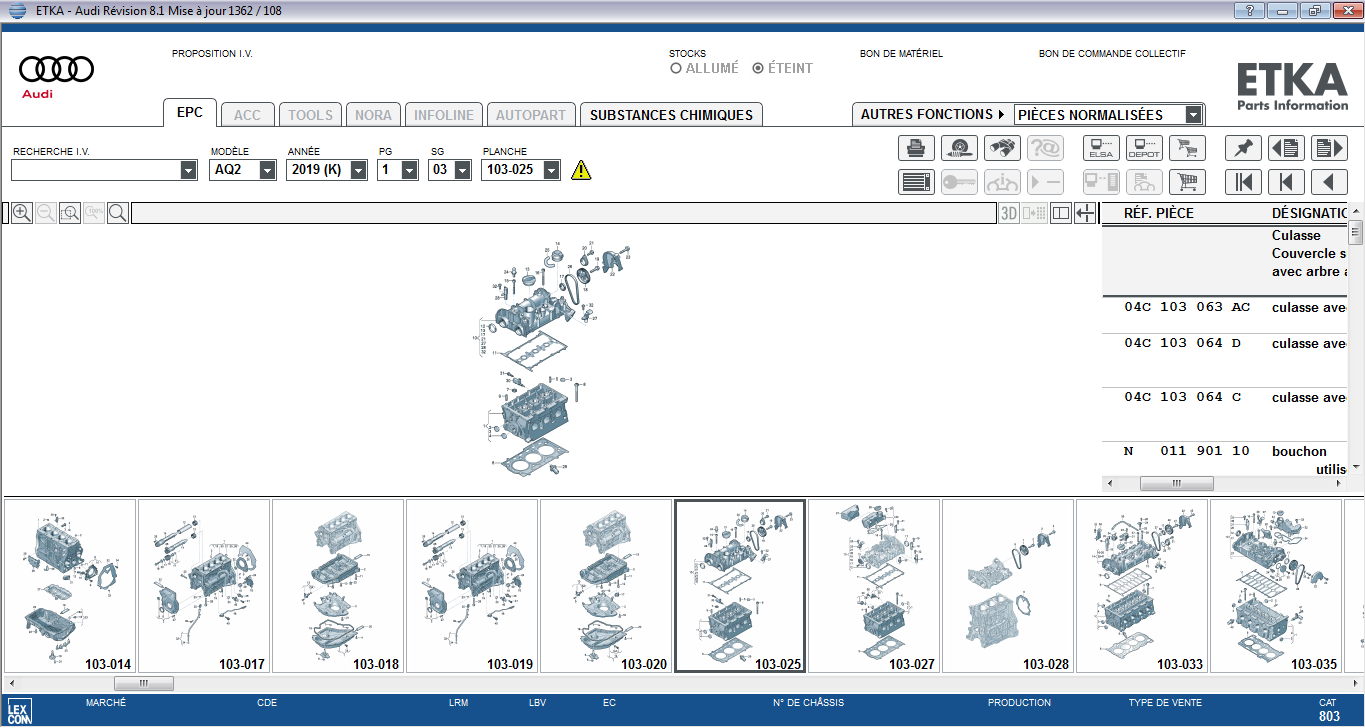Image resolution: width=1365 pixels, height=728 pixels.
Task: Open thumbnail 103-017
Action: tap(204, 586)
